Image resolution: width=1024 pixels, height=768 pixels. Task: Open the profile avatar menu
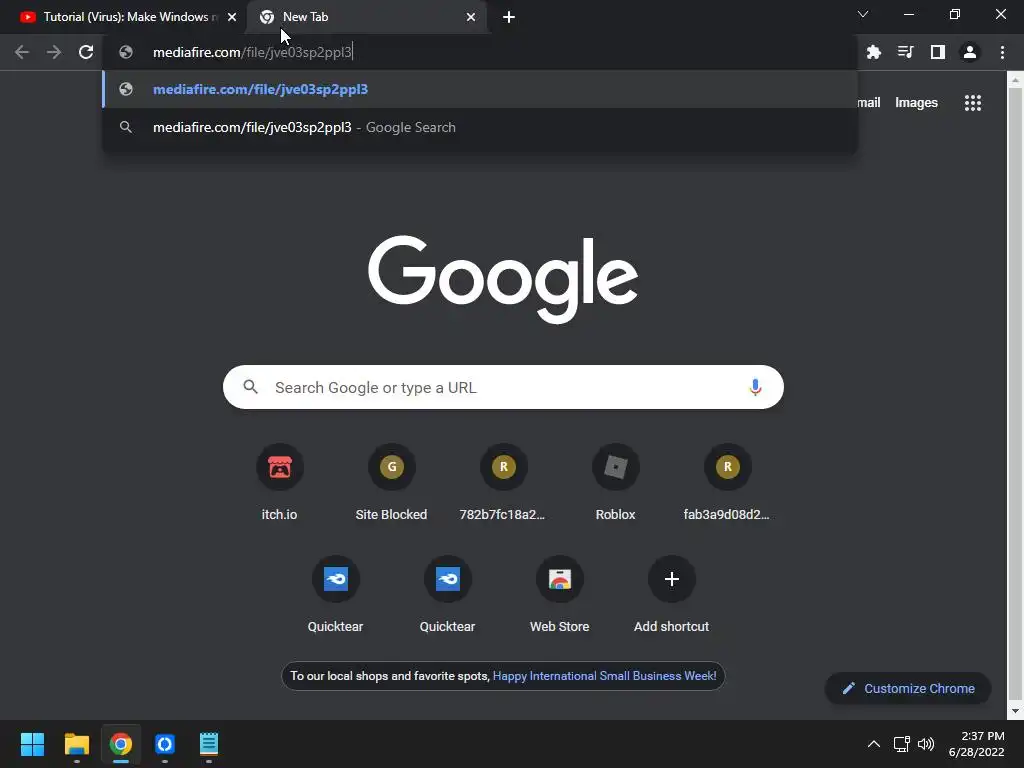click(x=970, y=52)
